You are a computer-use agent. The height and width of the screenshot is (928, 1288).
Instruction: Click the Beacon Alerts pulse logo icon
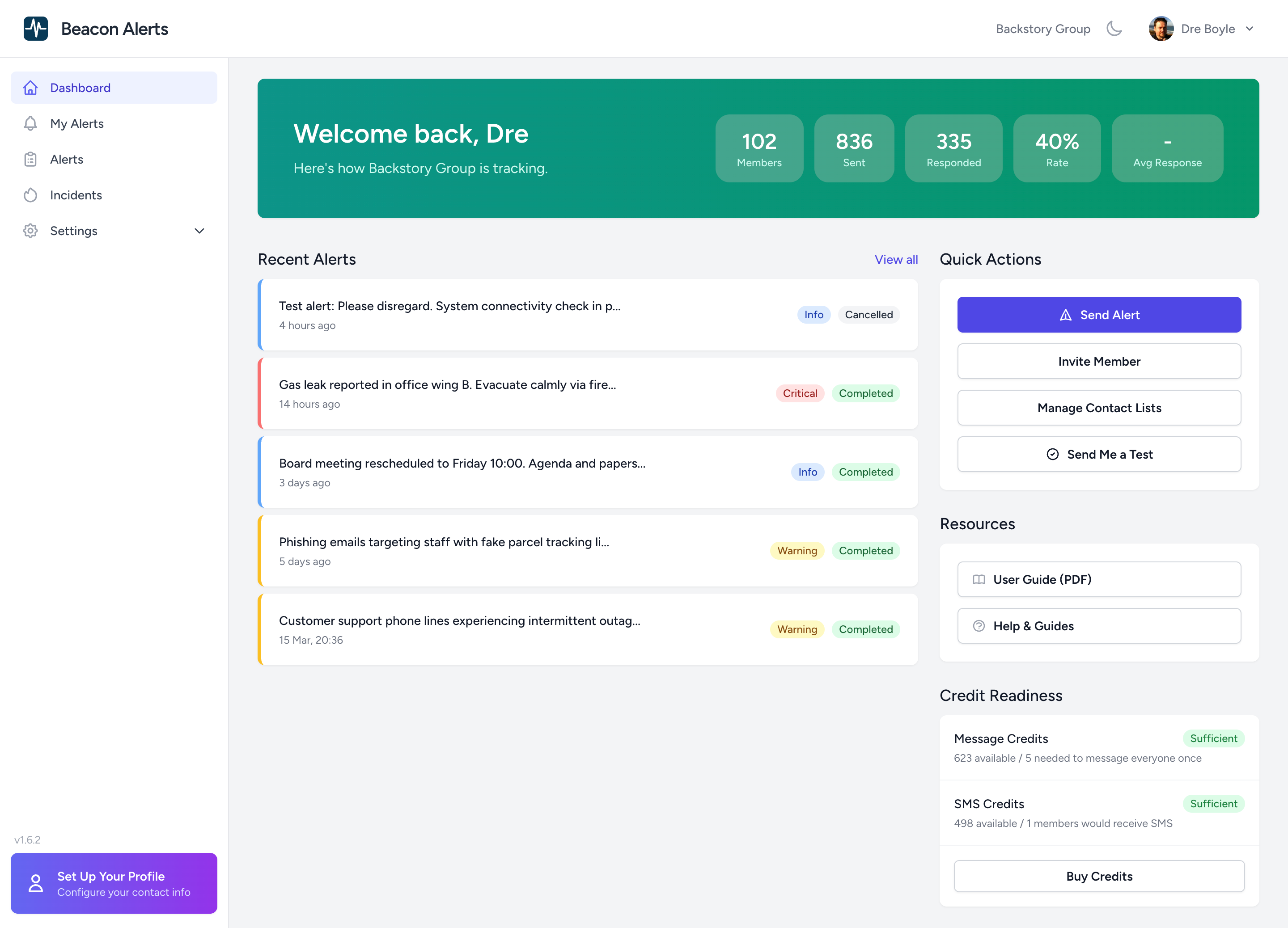pyautogui.click(x=36, y=28)
